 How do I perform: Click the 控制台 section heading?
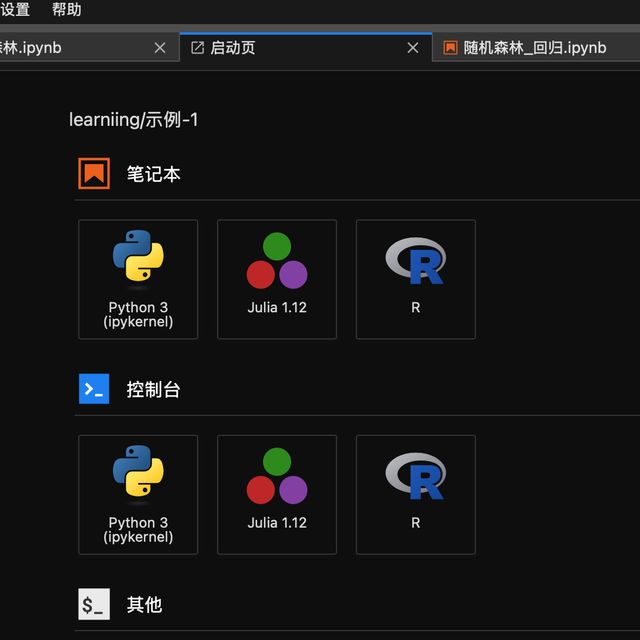point(153,389)
